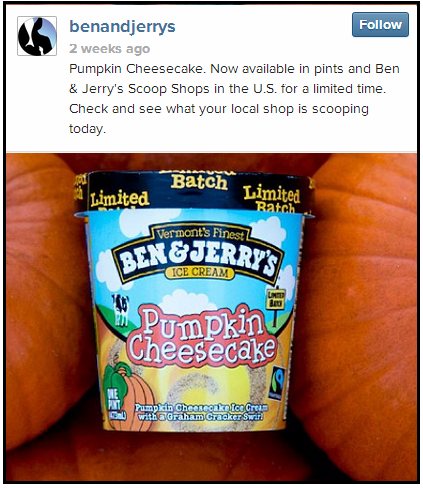Open the benandjerrys username link
The image size is (423, 488).
(122, 26)
